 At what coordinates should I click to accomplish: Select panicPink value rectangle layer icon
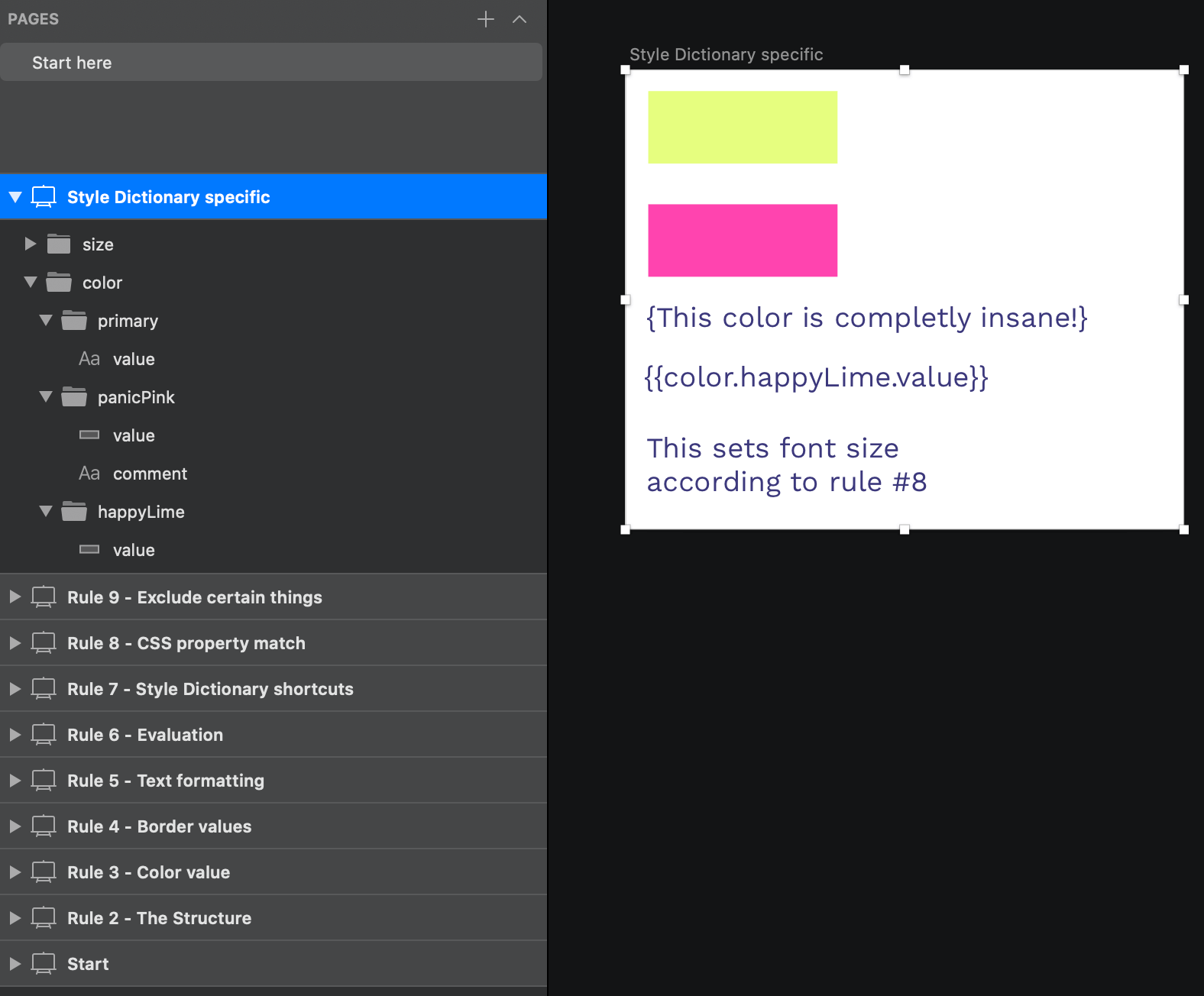coord(89,435)
